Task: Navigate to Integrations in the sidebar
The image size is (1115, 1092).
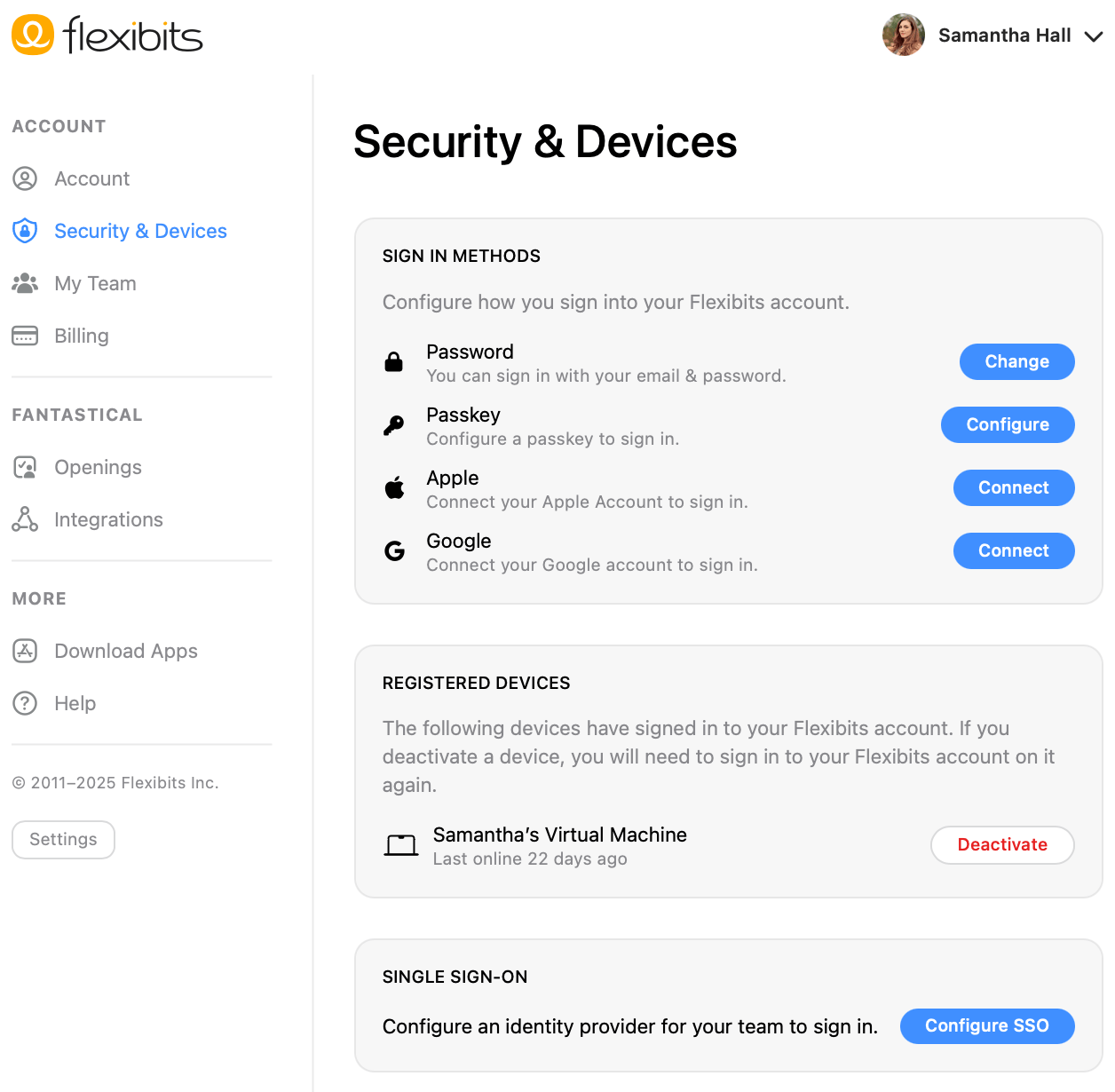Action: click(x=108, y=519)
